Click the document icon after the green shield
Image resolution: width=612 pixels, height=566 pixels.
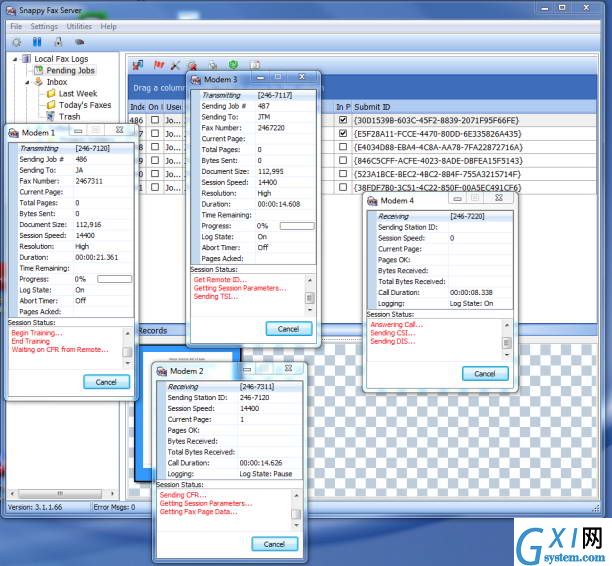[x=255, y=65]
